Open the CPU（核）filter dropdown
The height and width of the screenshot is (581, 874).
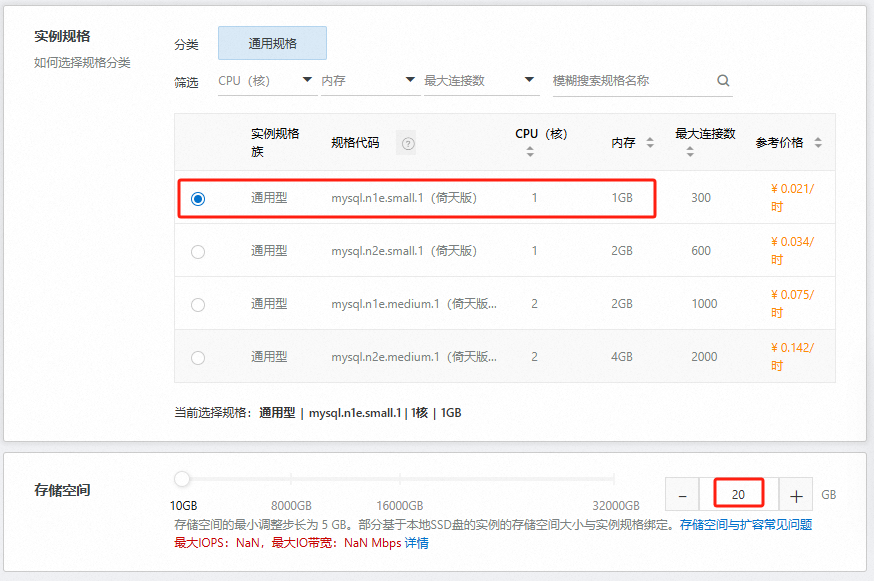267,81
